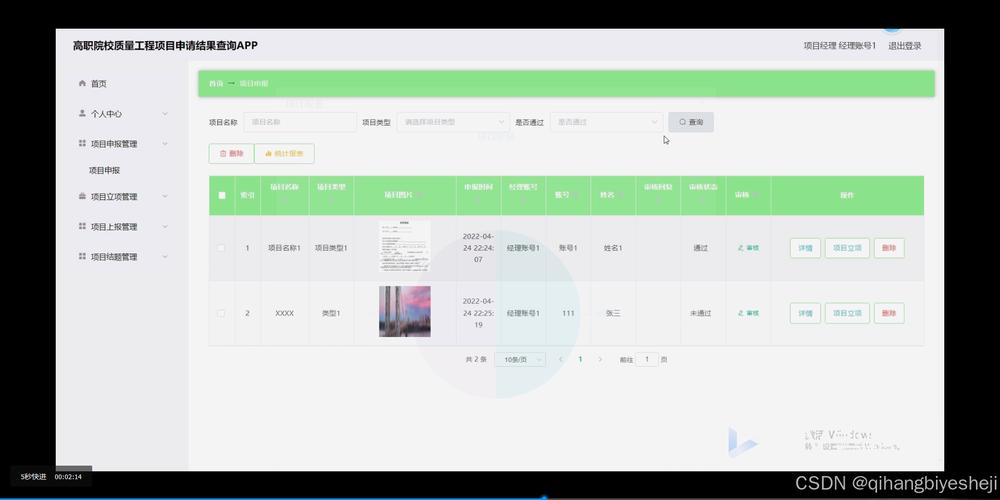1000x500 pixels.
Task: Click 退出登录 to log out
Action: [x=904, y=46]
